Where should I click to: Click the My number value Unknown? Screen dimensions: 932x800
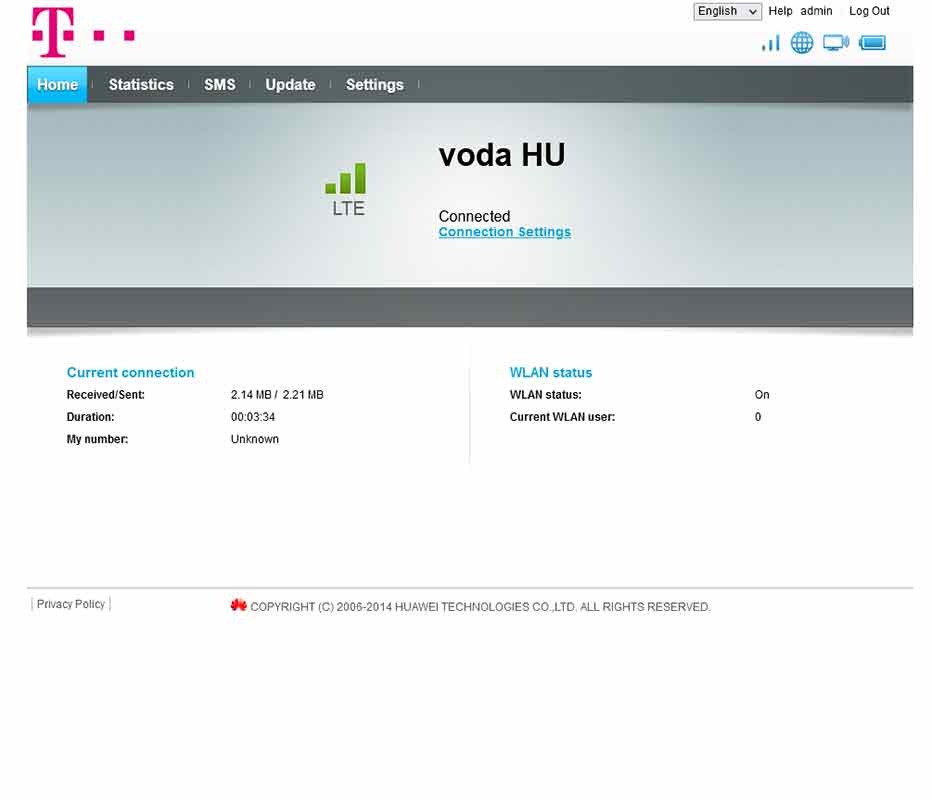tap(254, 439)
